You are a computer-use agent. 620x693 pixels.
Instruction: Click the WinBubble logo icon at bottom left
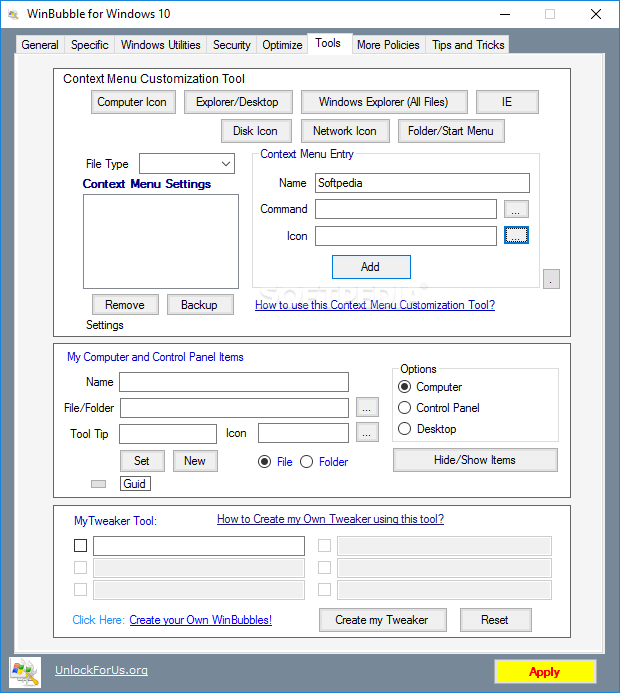[25, 672]
